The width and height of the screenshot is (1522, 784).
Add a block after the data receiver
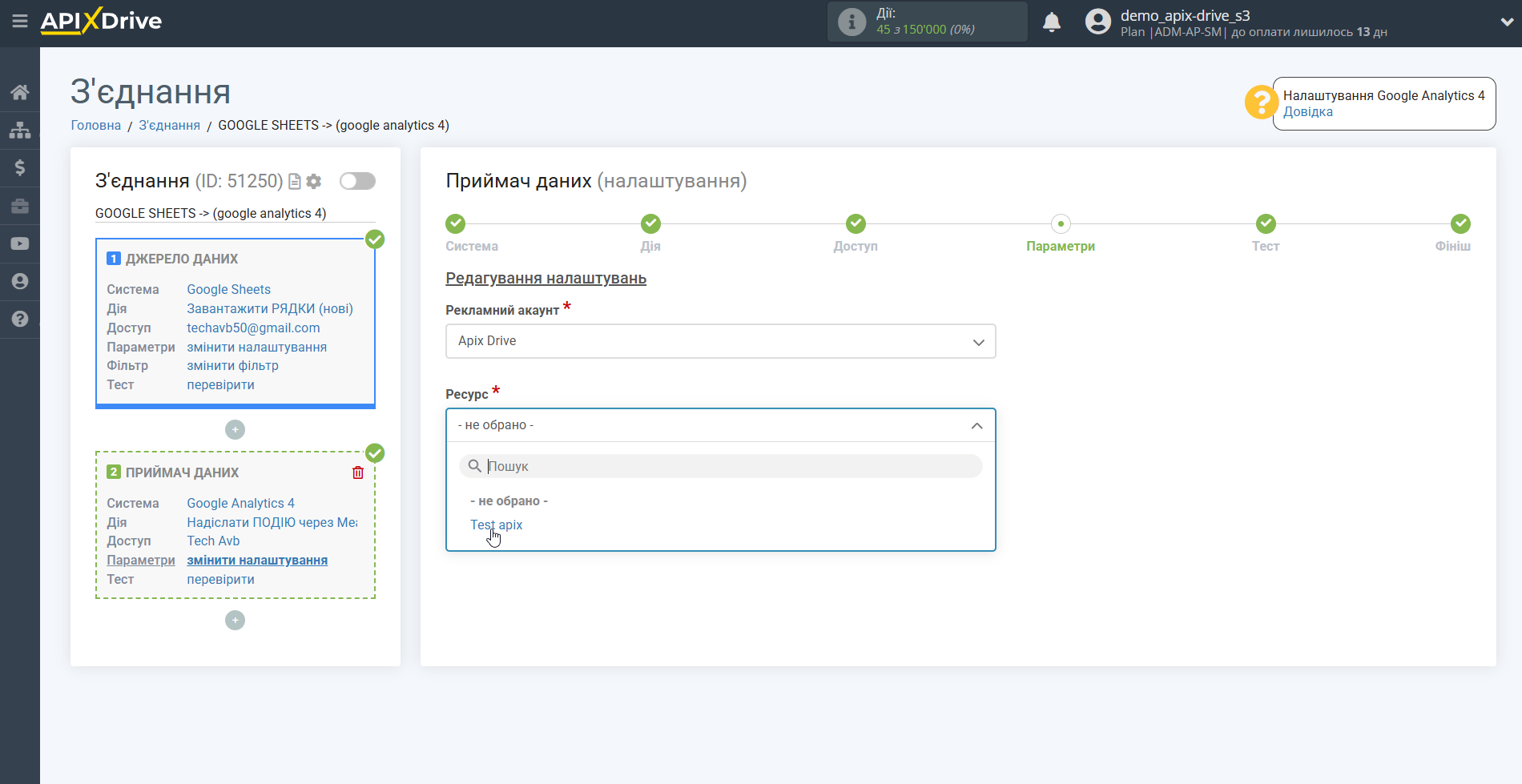click(x=235, y=621)
